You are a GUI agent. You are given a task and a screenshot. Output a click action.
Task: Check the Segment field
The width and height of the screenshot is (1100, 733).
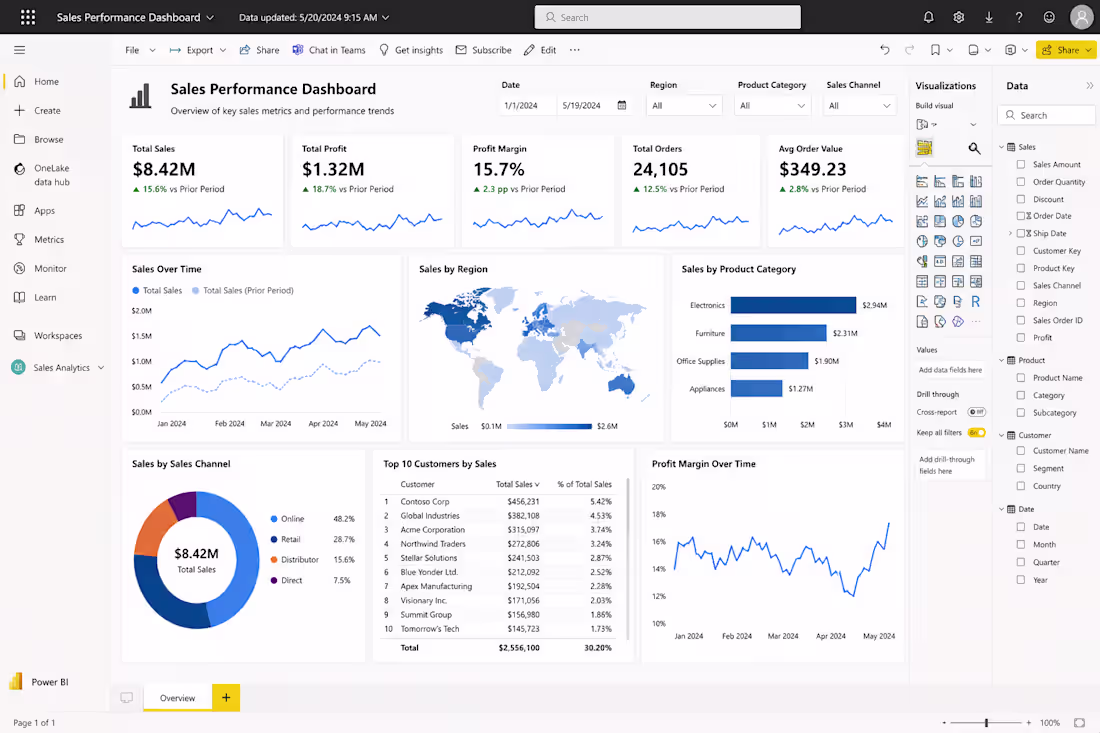(x=1021, y=468)
